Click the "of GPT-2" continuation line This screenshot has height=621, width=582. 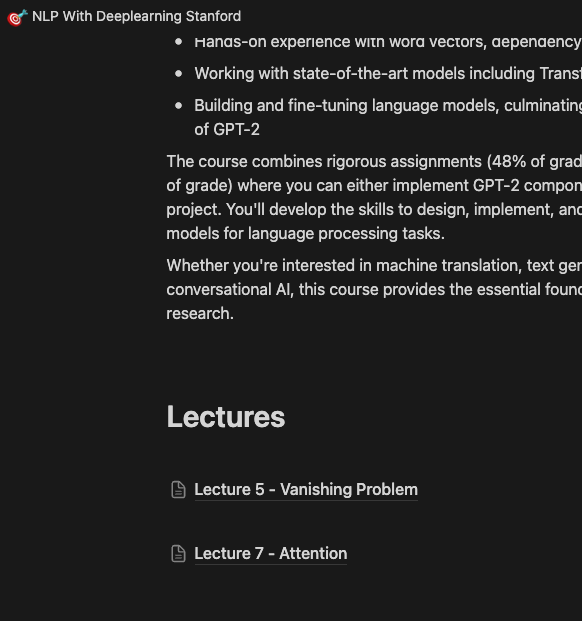pyautogui.click(x=227, y=130)
